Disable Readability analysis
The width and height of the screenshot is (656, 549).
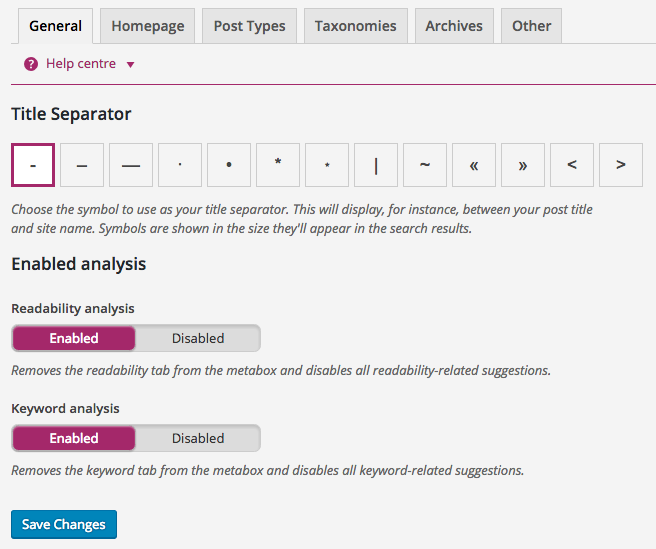[x=198, y=338]
